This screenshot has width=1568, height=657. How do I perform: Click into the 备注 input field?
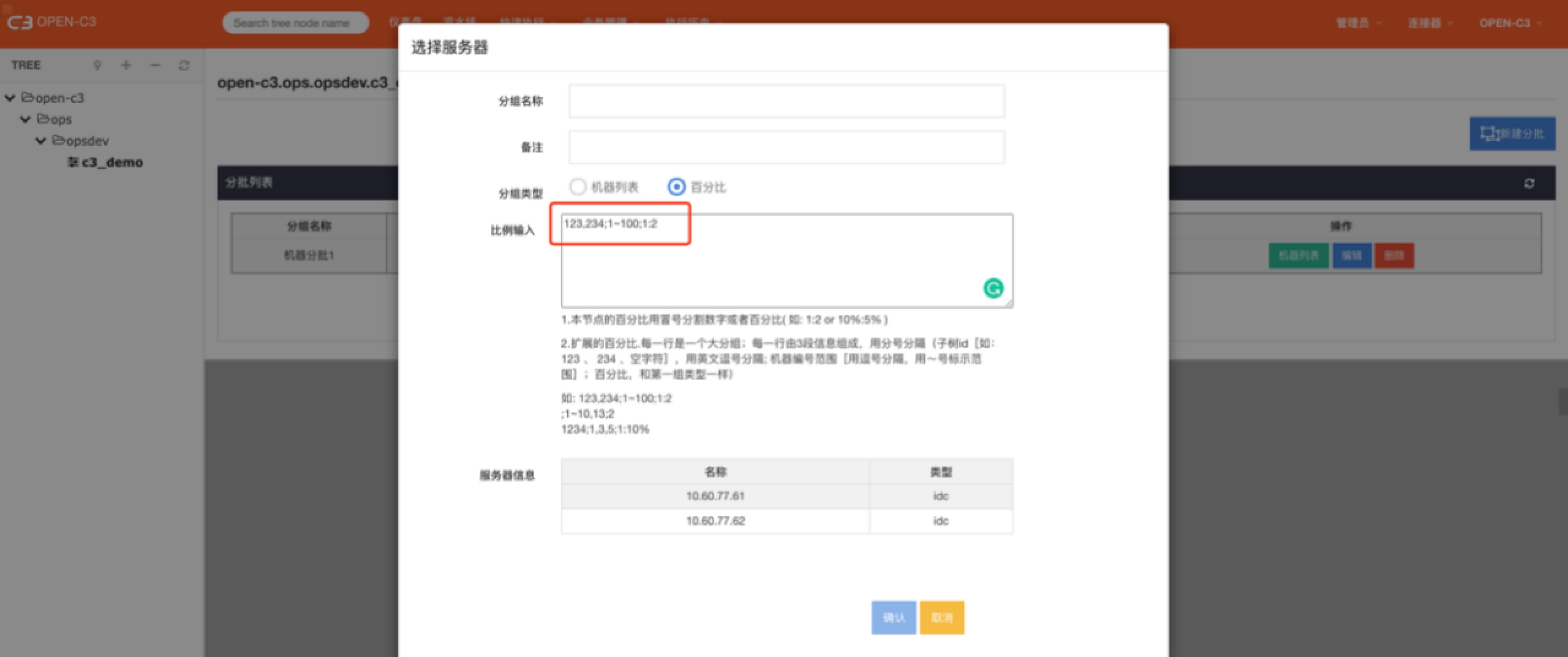786,147
